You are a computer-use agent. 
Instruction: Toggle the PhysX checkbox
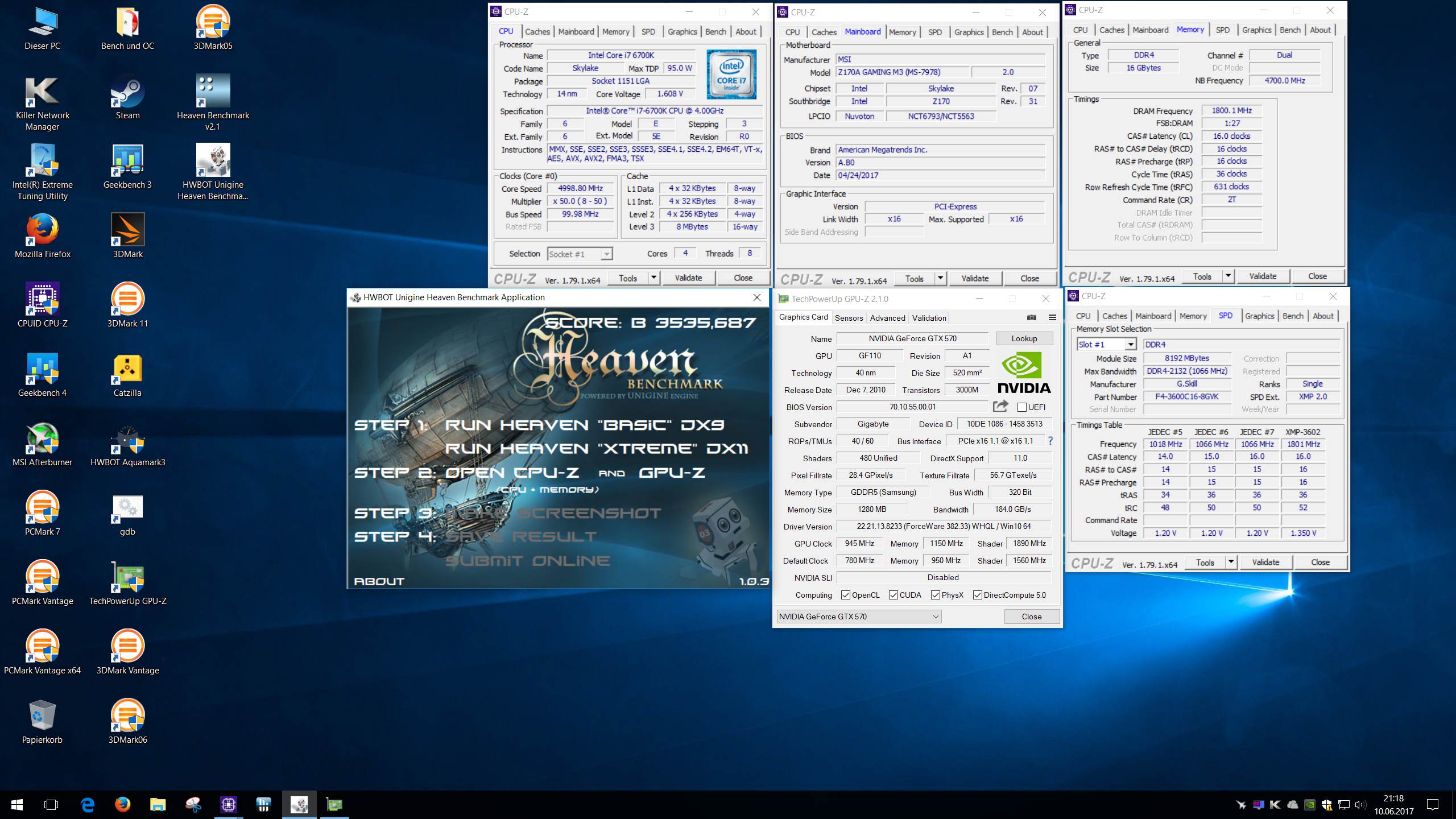[x=936, y=595]
